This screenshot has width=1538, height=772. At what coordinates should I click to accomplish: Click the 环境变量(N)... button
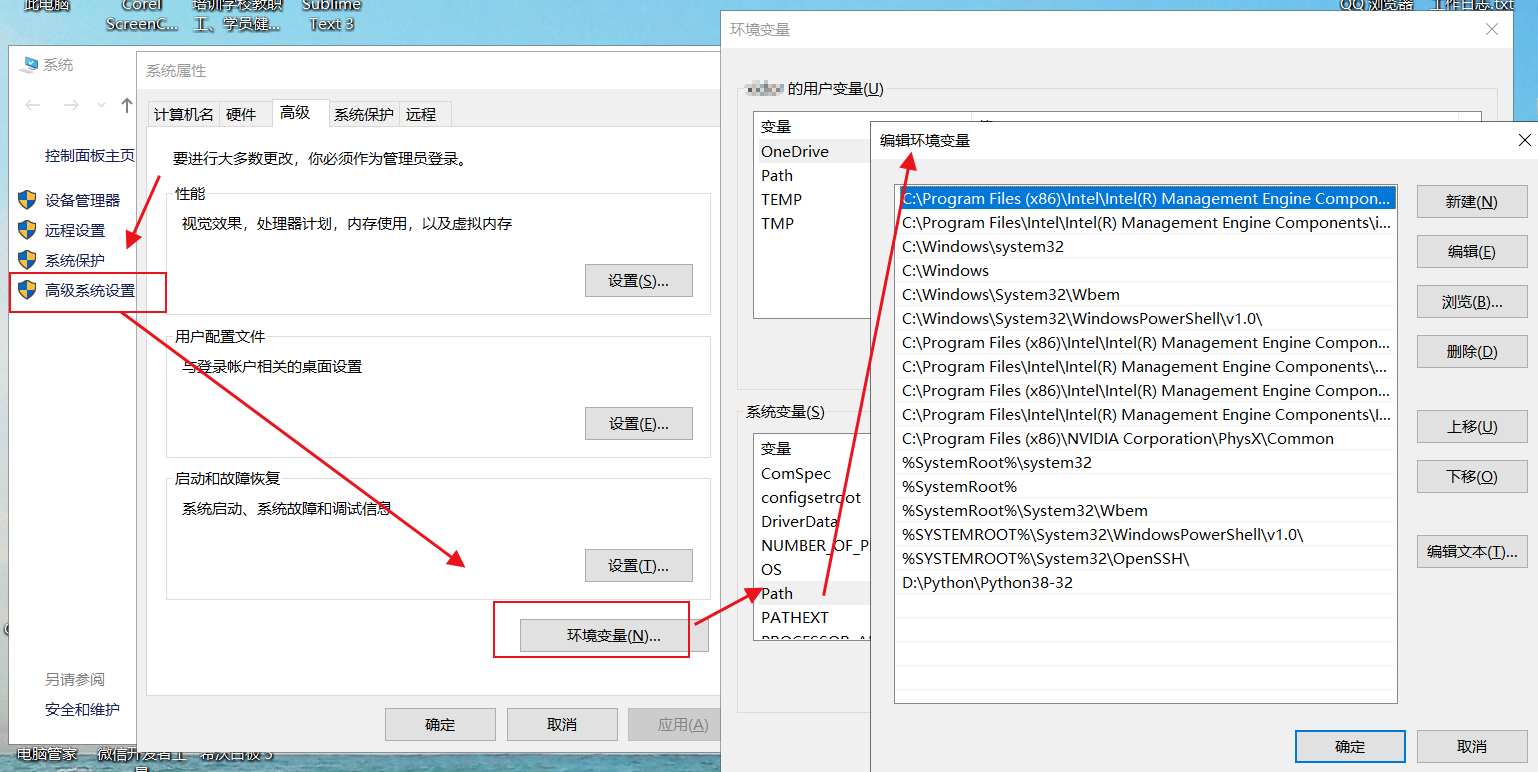pyautogui.click(x=614, y=636)
